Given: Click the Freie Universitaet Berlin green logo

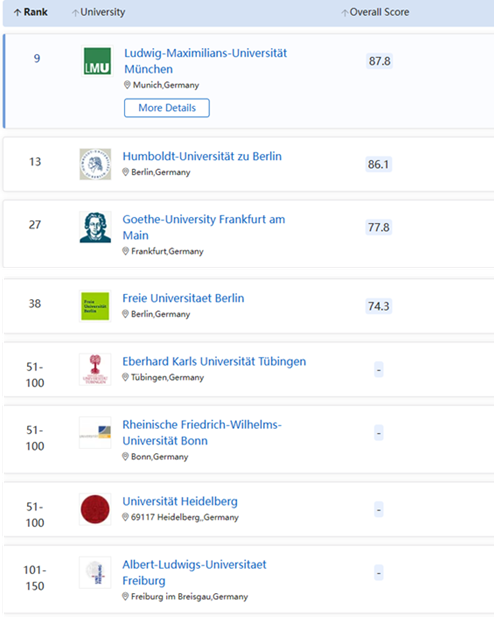Looking at the screenshot, I should pyautogui.click(x=95, y=306).
